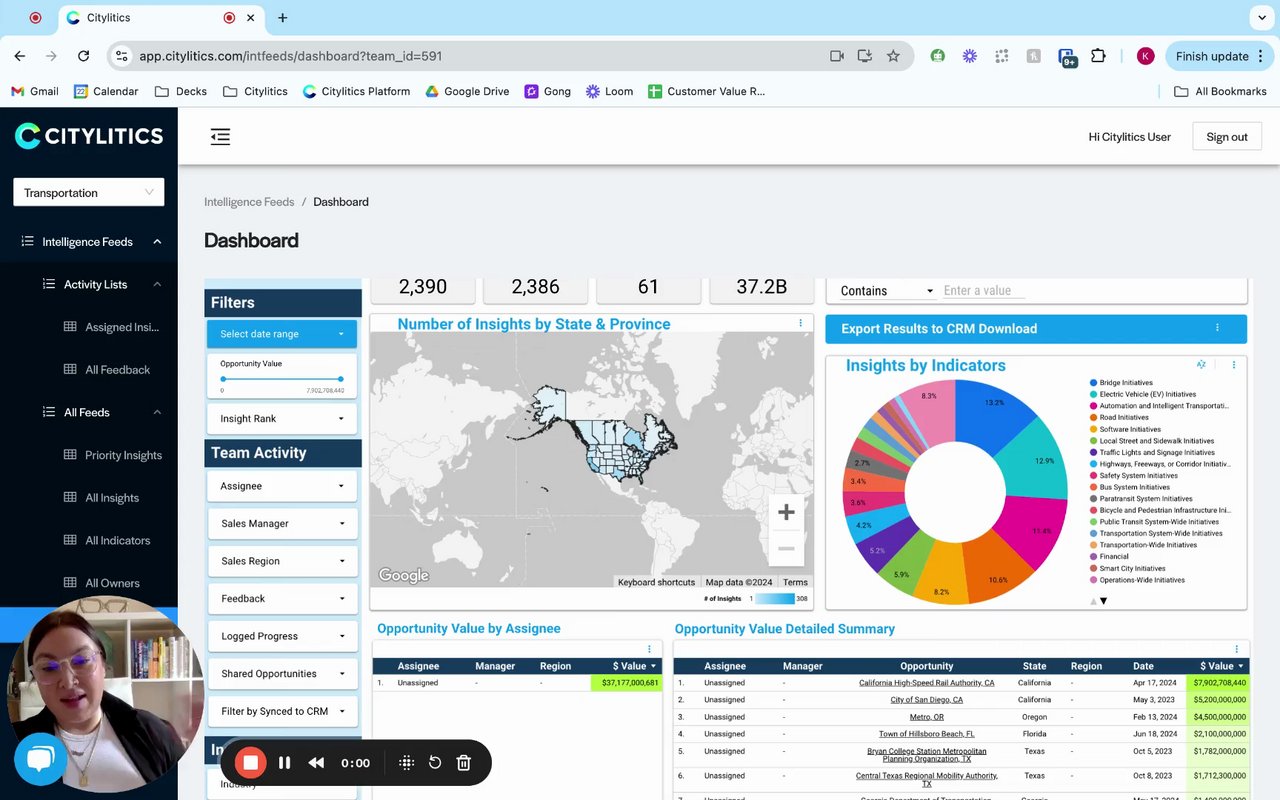Reload the page
The height and width of the screenshot is (800, 1280).
[x=84, y=56]
